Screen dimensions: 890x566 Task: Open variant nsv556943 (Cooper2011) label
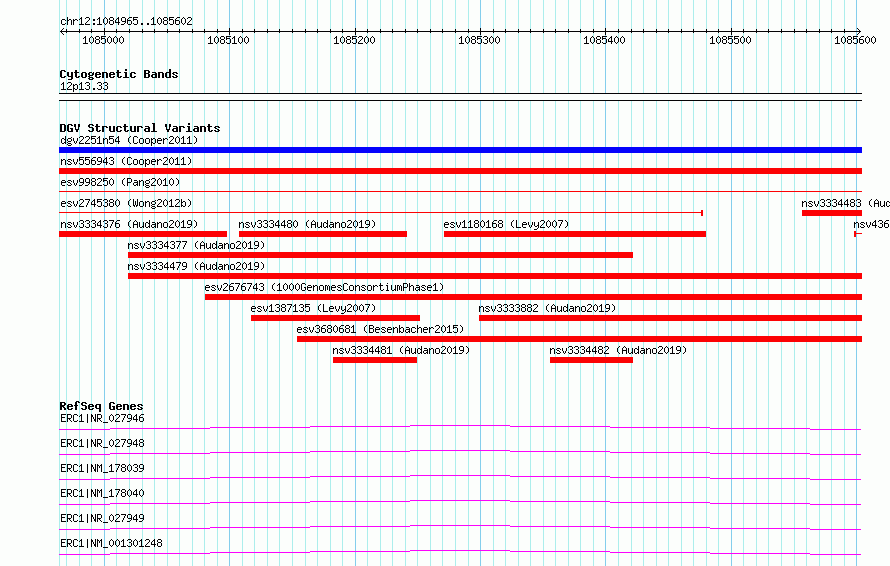[x=126, y=161]
